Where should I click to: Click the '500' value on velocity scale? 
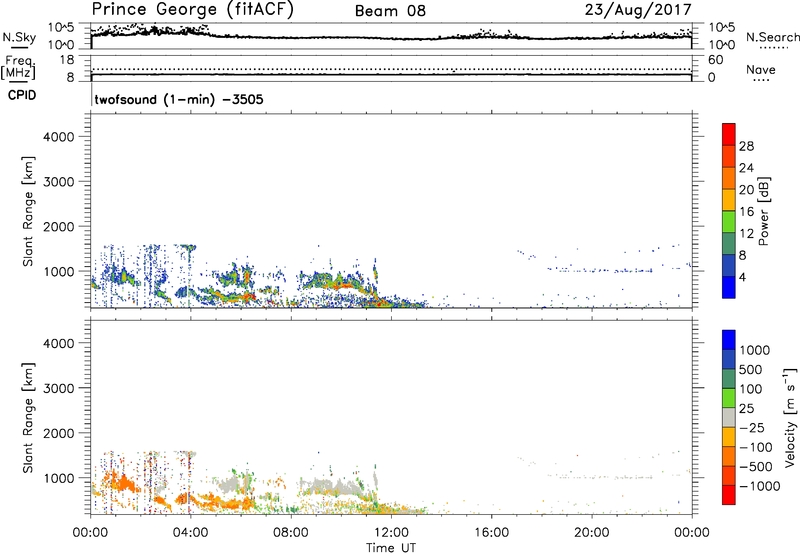tap(750, 370)
